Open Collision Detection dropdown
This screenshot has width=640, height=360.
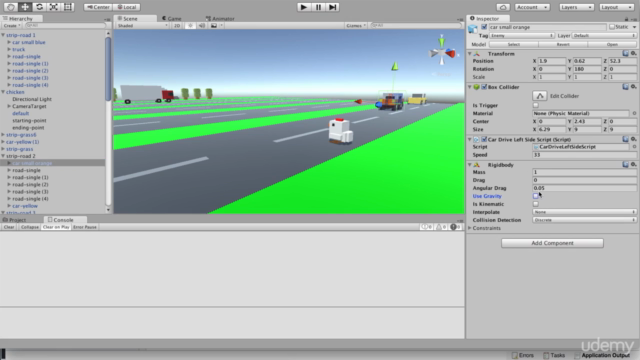[x=584, y=220]
